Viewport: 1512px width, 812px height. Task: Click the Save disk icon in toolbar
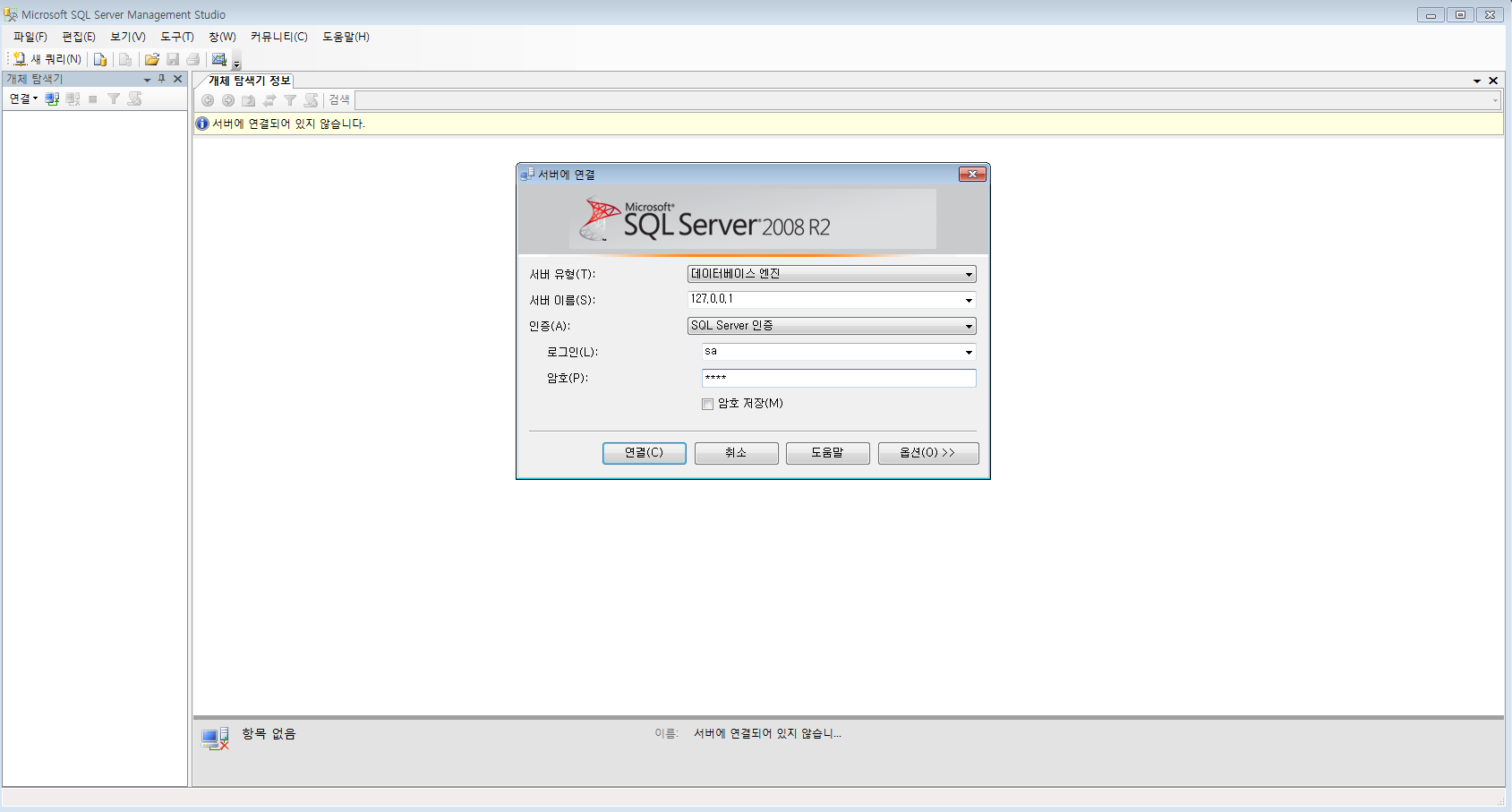[x=173, y=59]
